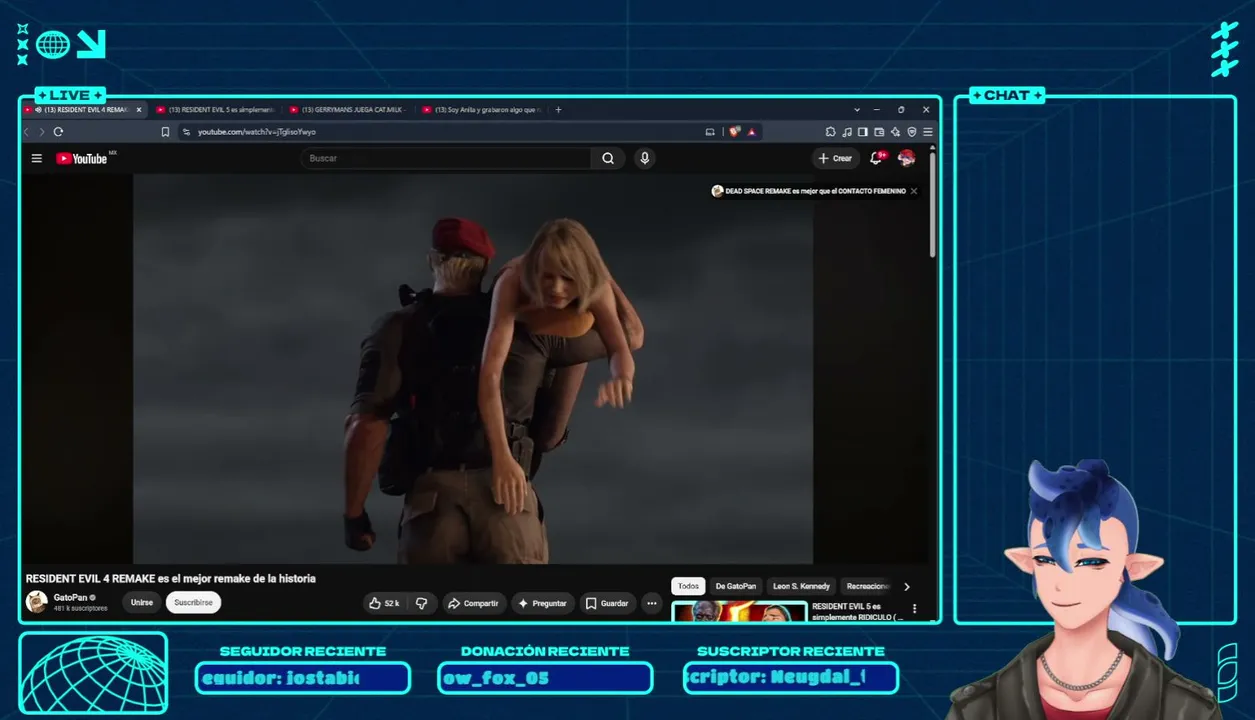Screen dimensions: 1255x720
Task: Open the GatoPan channel name link
Action: click(x=70, y=597)
